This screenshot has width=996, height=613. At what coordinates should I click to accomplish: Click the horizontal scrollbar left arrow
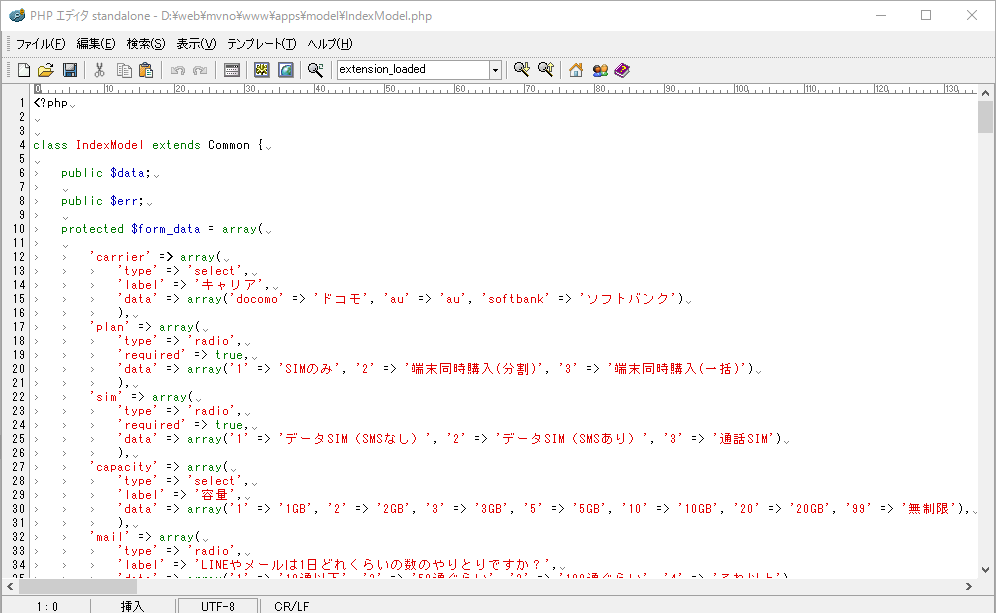click(x=10, y=586)
